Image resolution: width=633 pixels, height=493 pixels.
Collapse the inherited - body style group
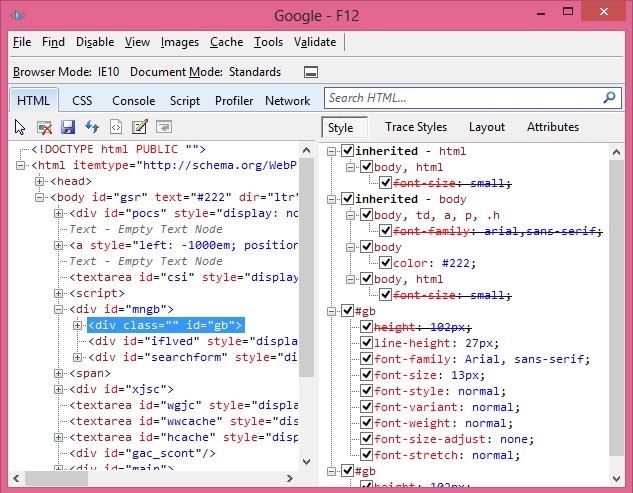tap(331, 199)
